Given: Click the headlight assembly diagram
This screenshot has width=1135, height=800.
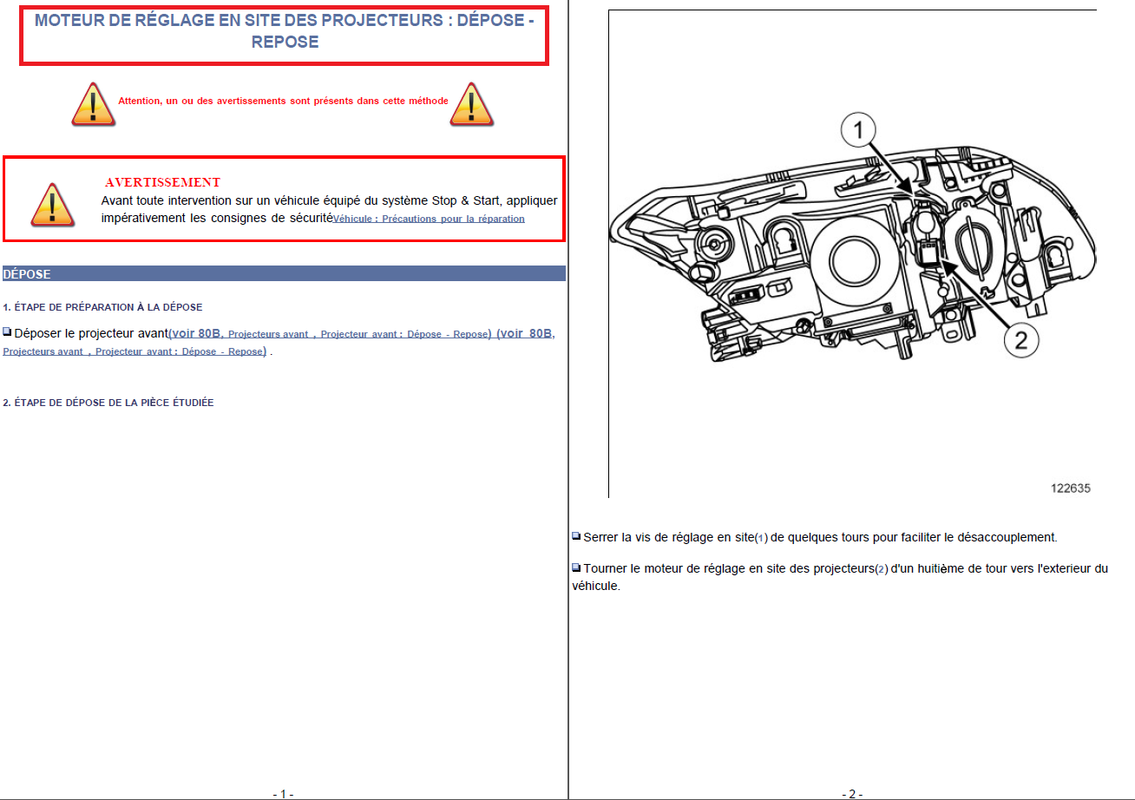Looking at the screenshot, I should pyautogui.click(x=853, y=253).
